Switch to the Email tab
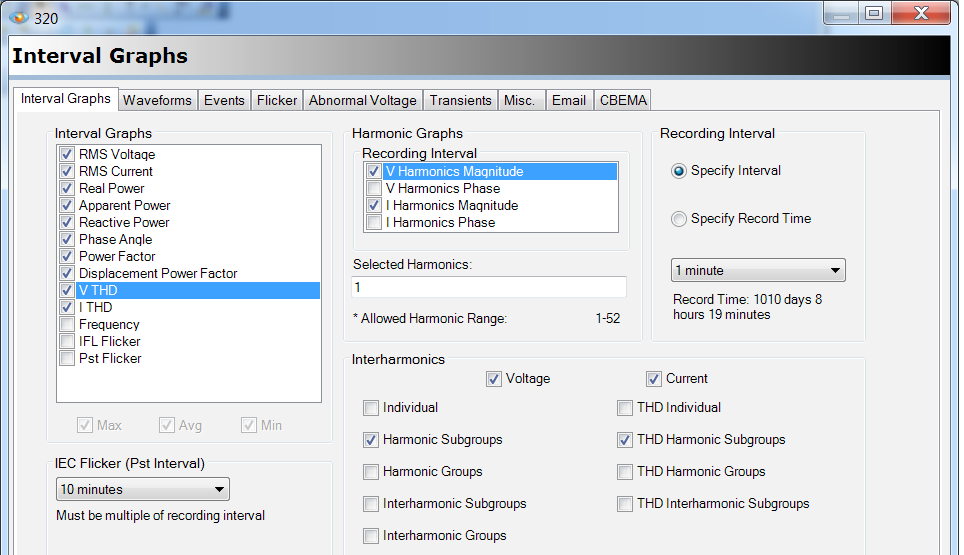The image size is (964, 555). (x=569, y=100)
